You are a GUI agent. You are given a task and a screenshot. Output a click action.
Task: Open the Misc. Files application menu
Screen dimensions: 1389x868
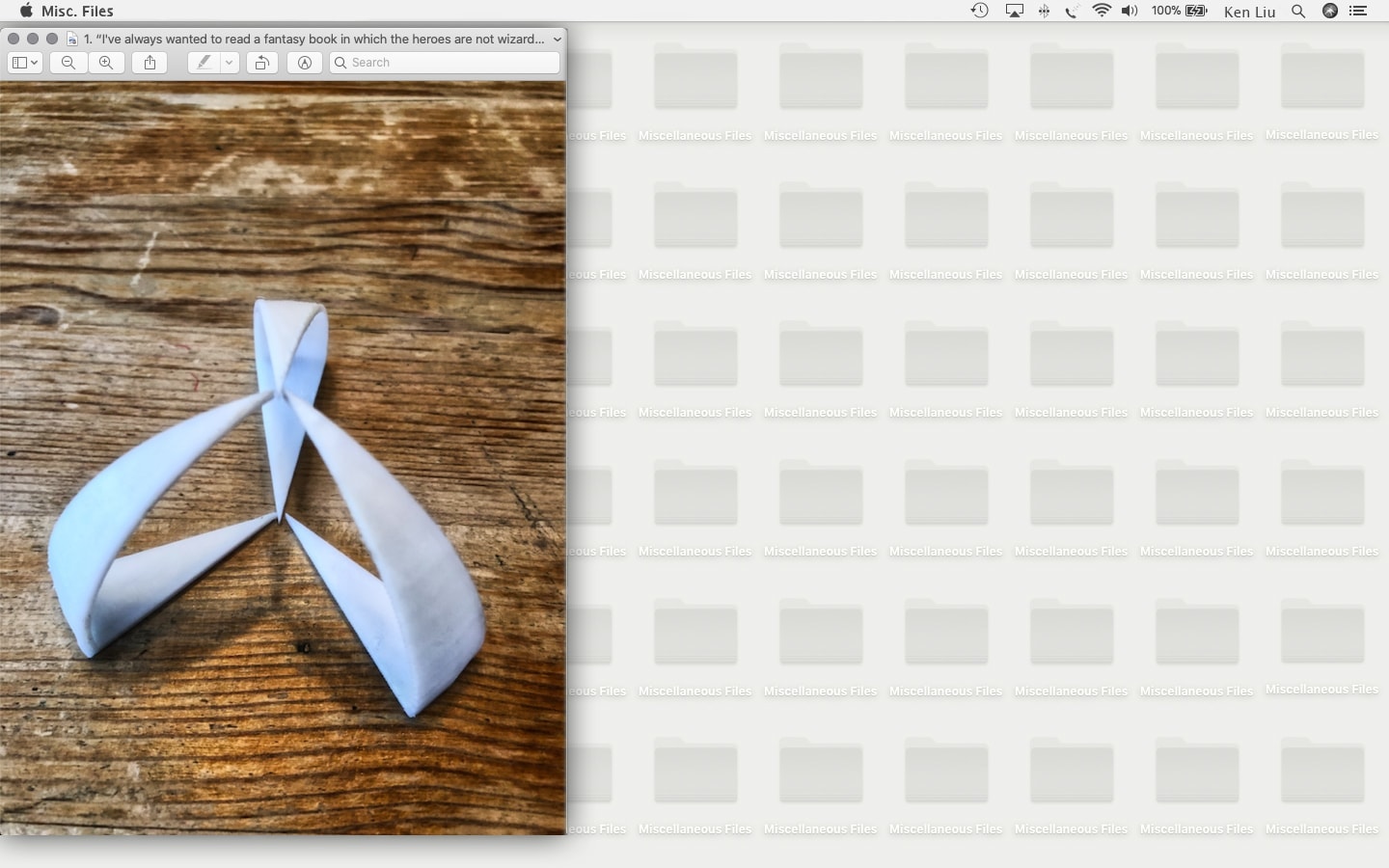(77, 11)
